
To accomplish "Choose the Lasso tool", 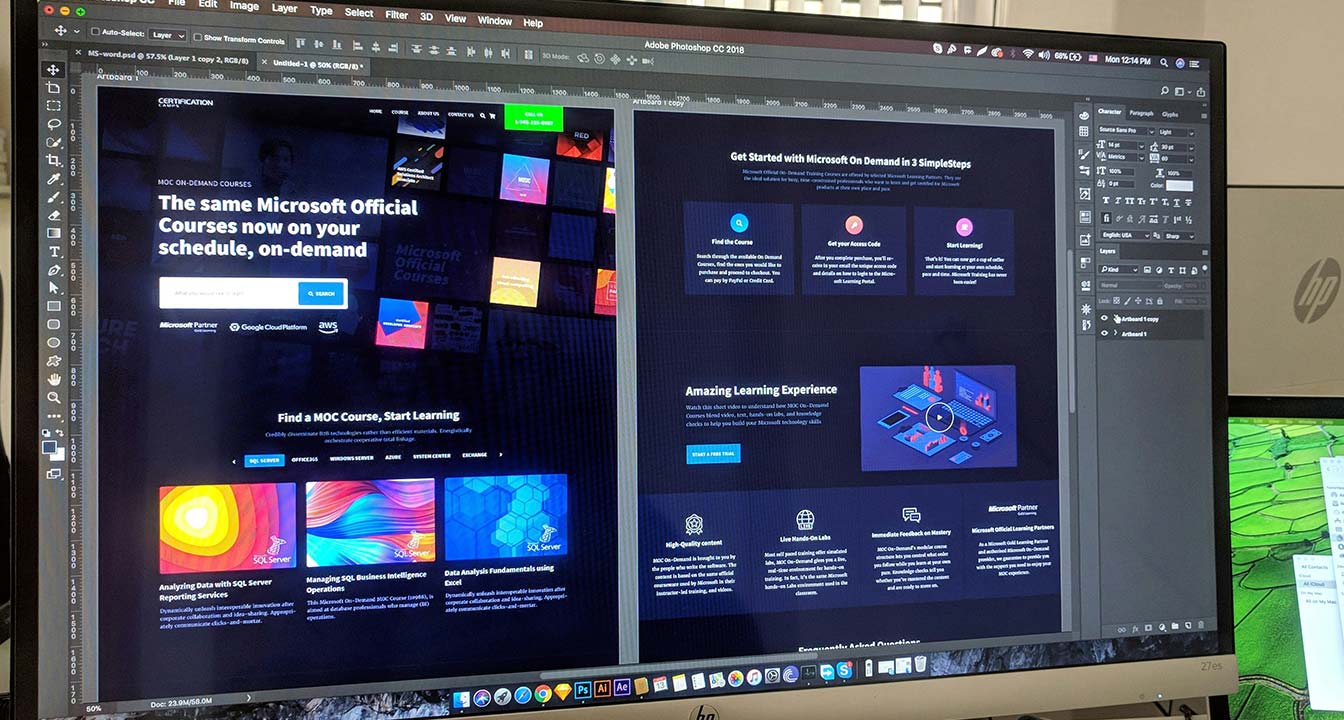I will [53, 124].
